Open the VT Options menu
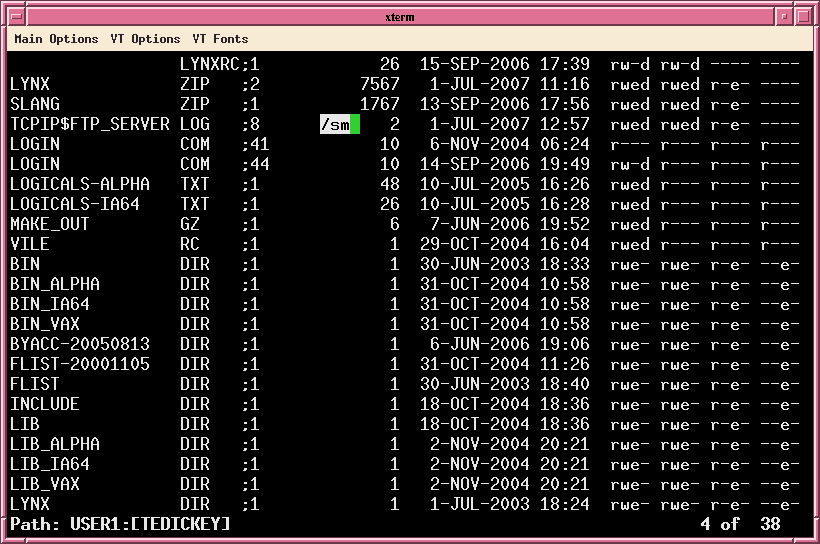This screenshot has height=544, width=820. click(145, 39)
